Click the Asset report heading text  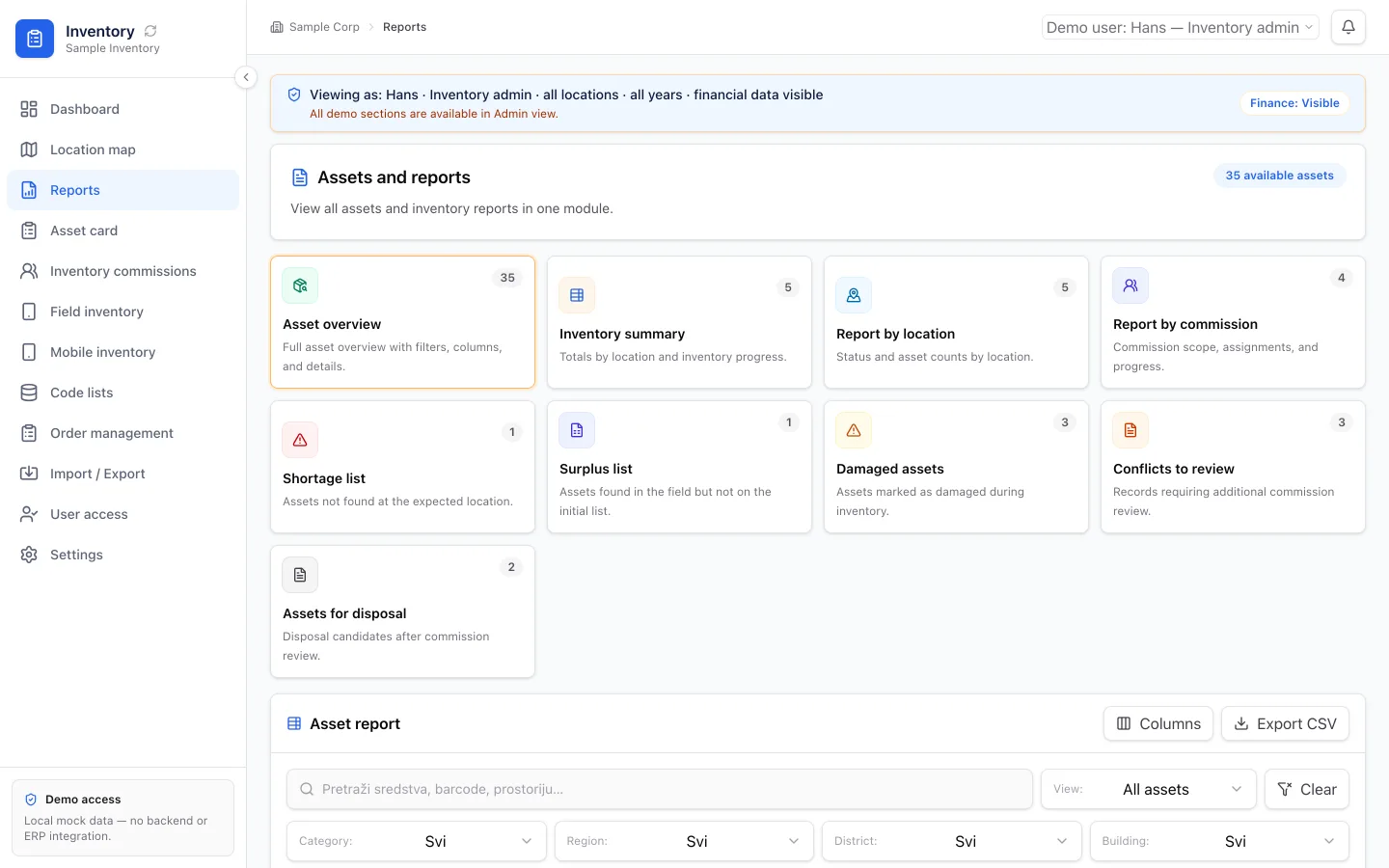[355, 723]
